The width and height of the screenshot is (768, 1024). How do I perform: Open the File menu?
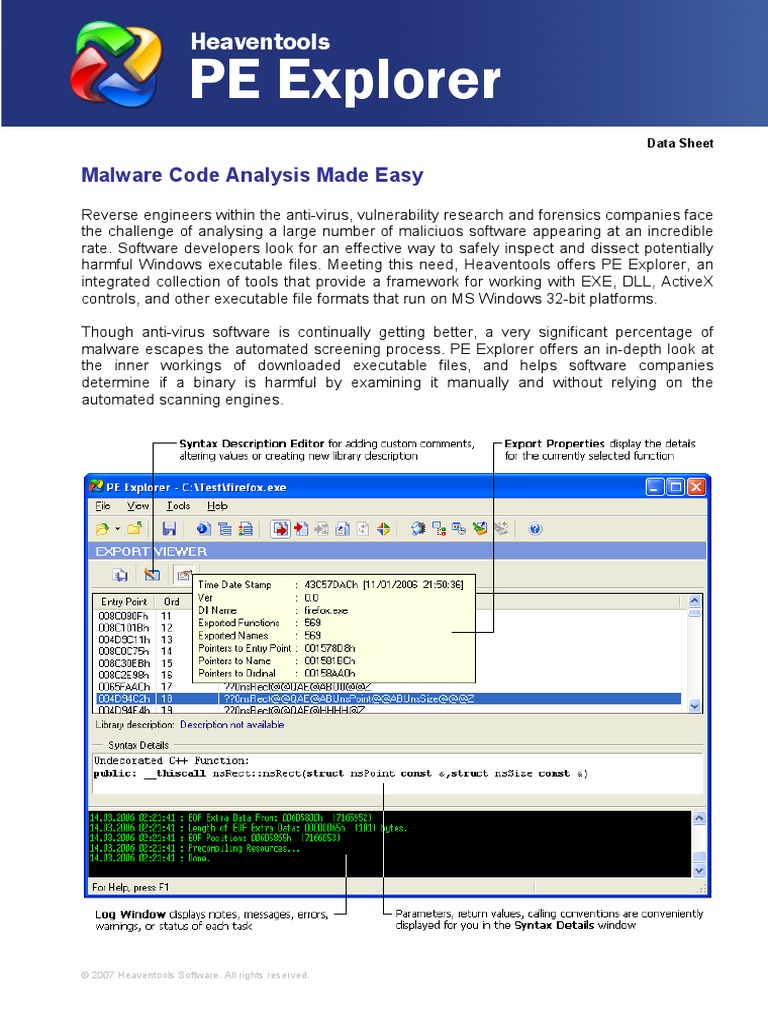[x=103, y=505]
